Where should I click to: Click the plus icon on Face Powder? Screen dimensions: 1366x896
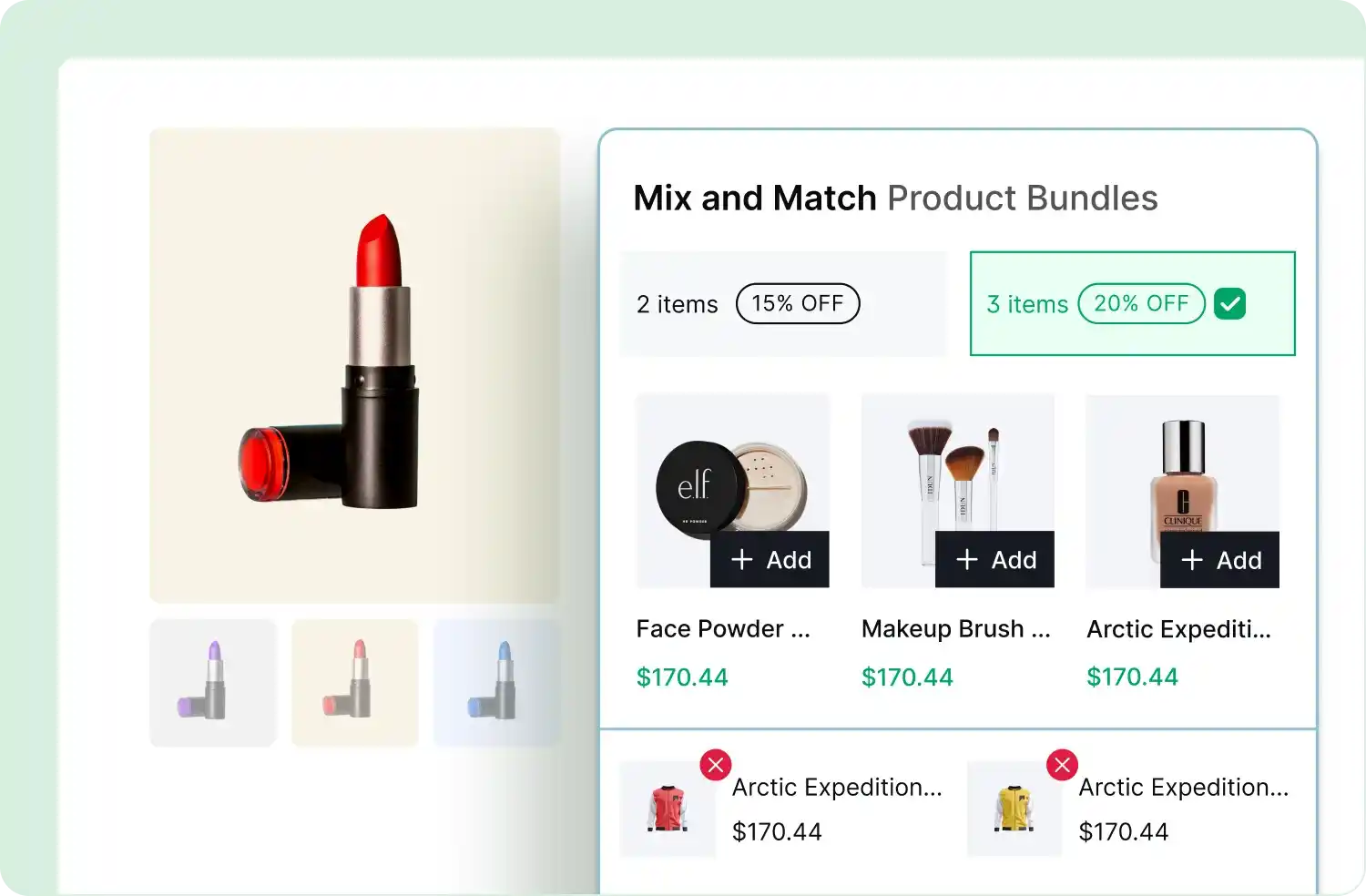[x=742, y=559]
